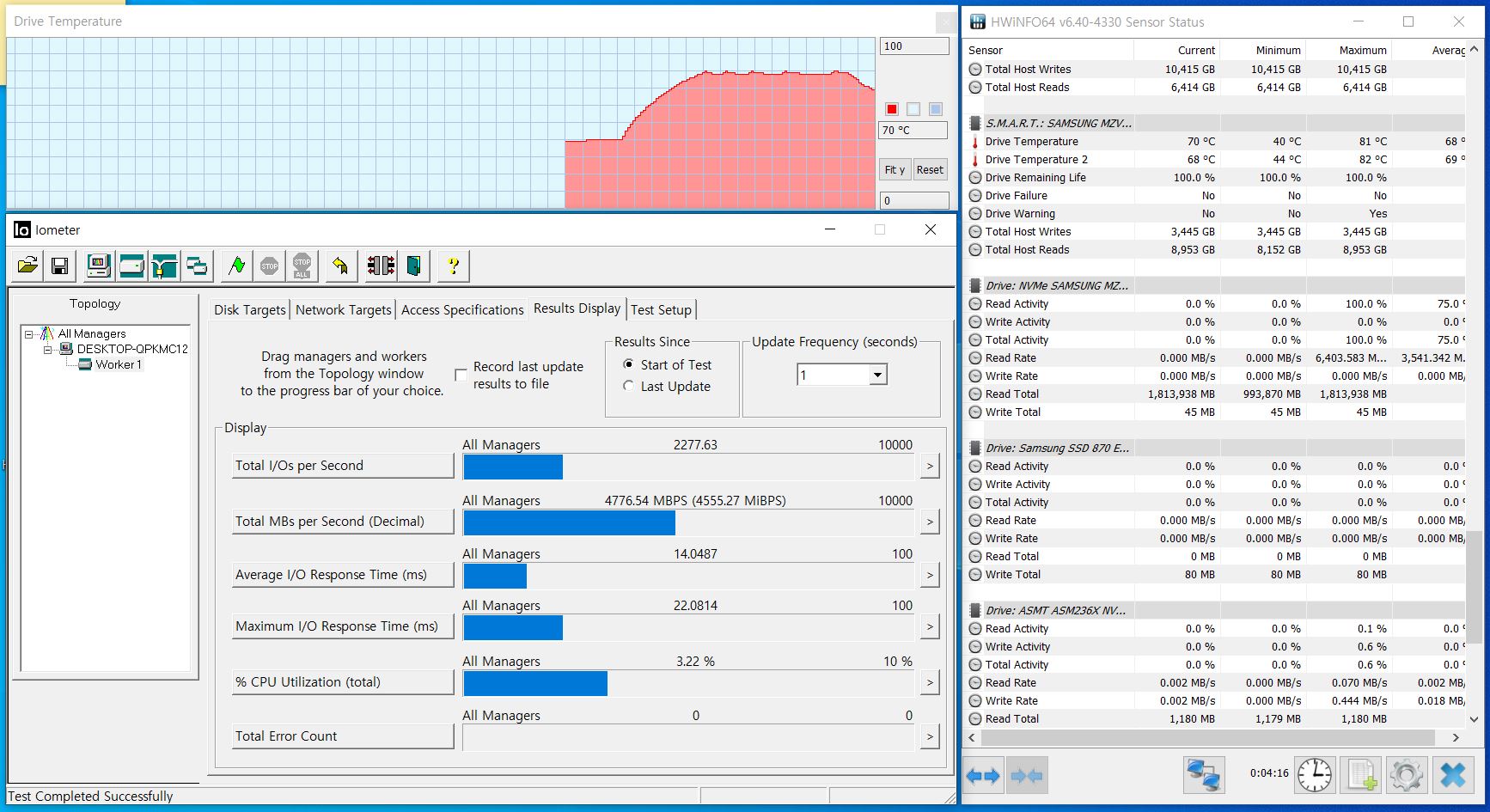Image resolution: width=1490 pixels, height=812 pixels.
Task: Select Worker 1 in the Topology tree
Action: pyautogui.click(x=119, y=364)
